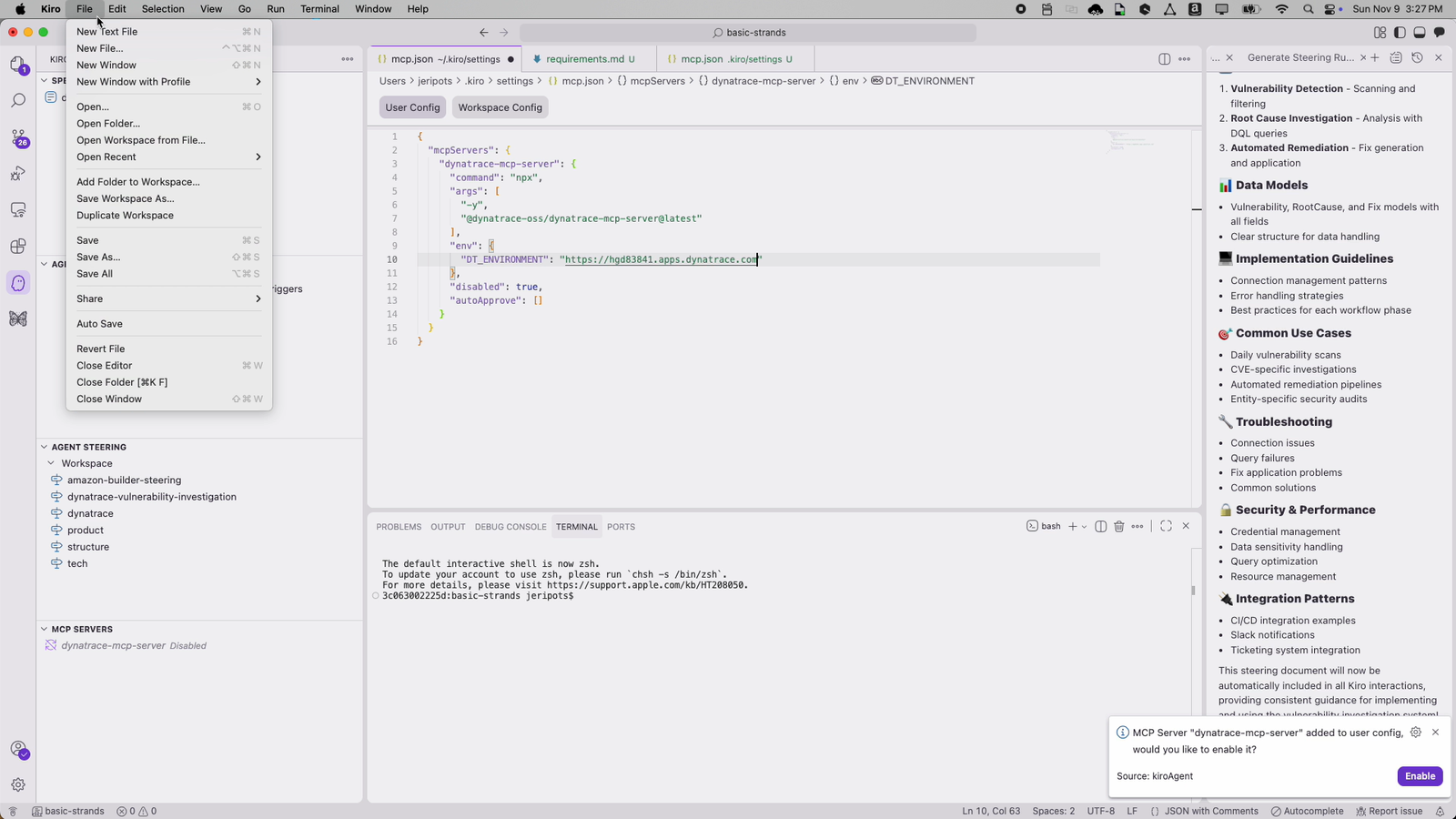This screenshot has width=1456, height=819.
Task: Create new terminal with plus icon
Action: [x=1073, y=526]
